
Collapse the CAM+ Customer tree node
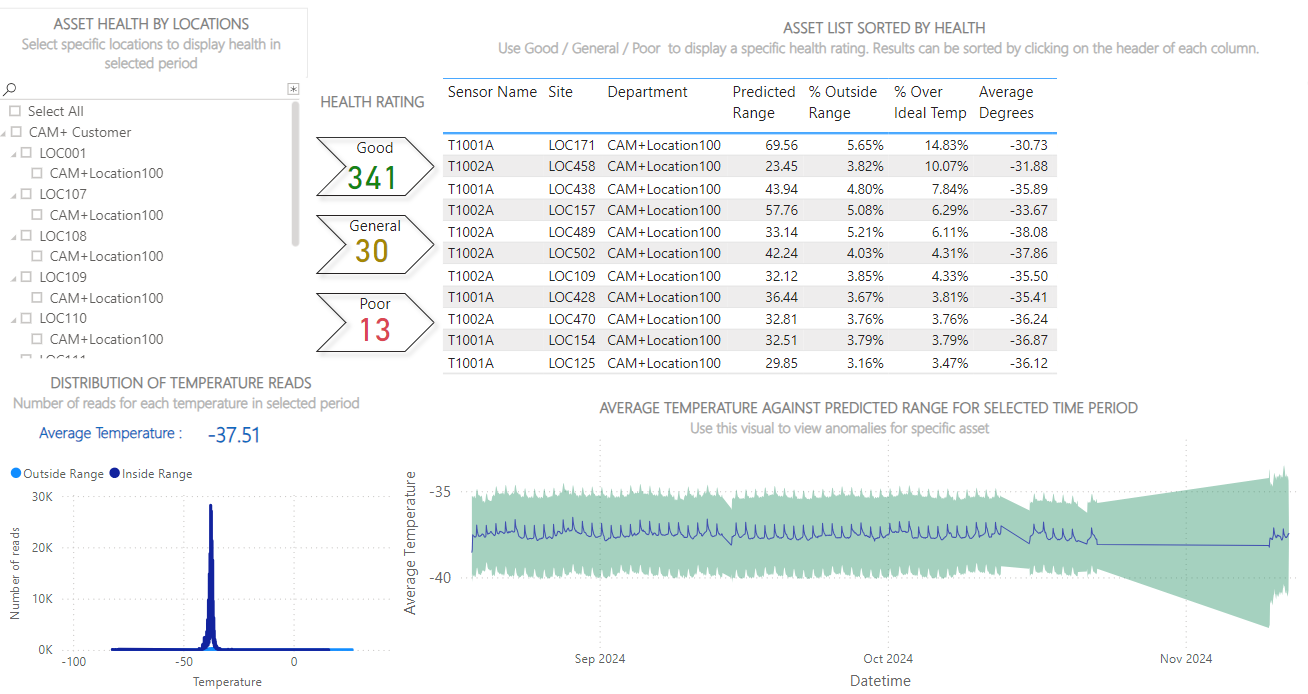point(6,132)
